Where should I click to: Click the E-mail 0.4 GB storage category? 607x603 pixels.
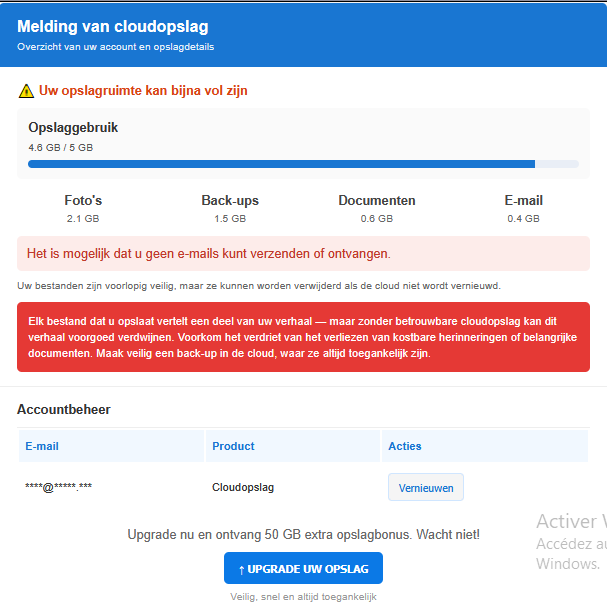click(x=523, y=208)
